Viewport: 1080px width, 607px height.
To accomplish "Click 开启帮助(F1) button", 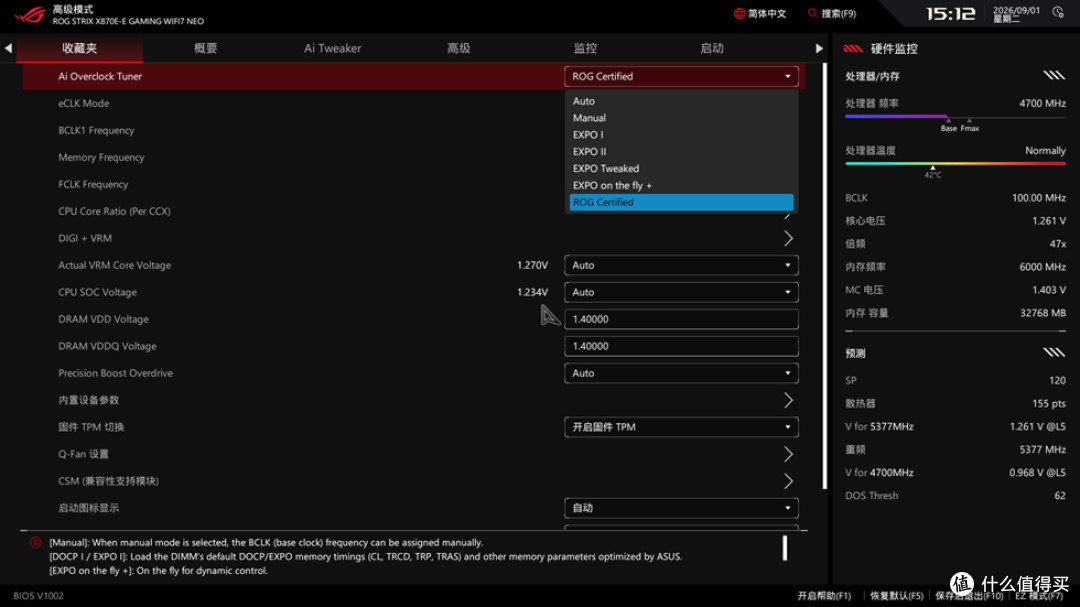I will point(824,596).
